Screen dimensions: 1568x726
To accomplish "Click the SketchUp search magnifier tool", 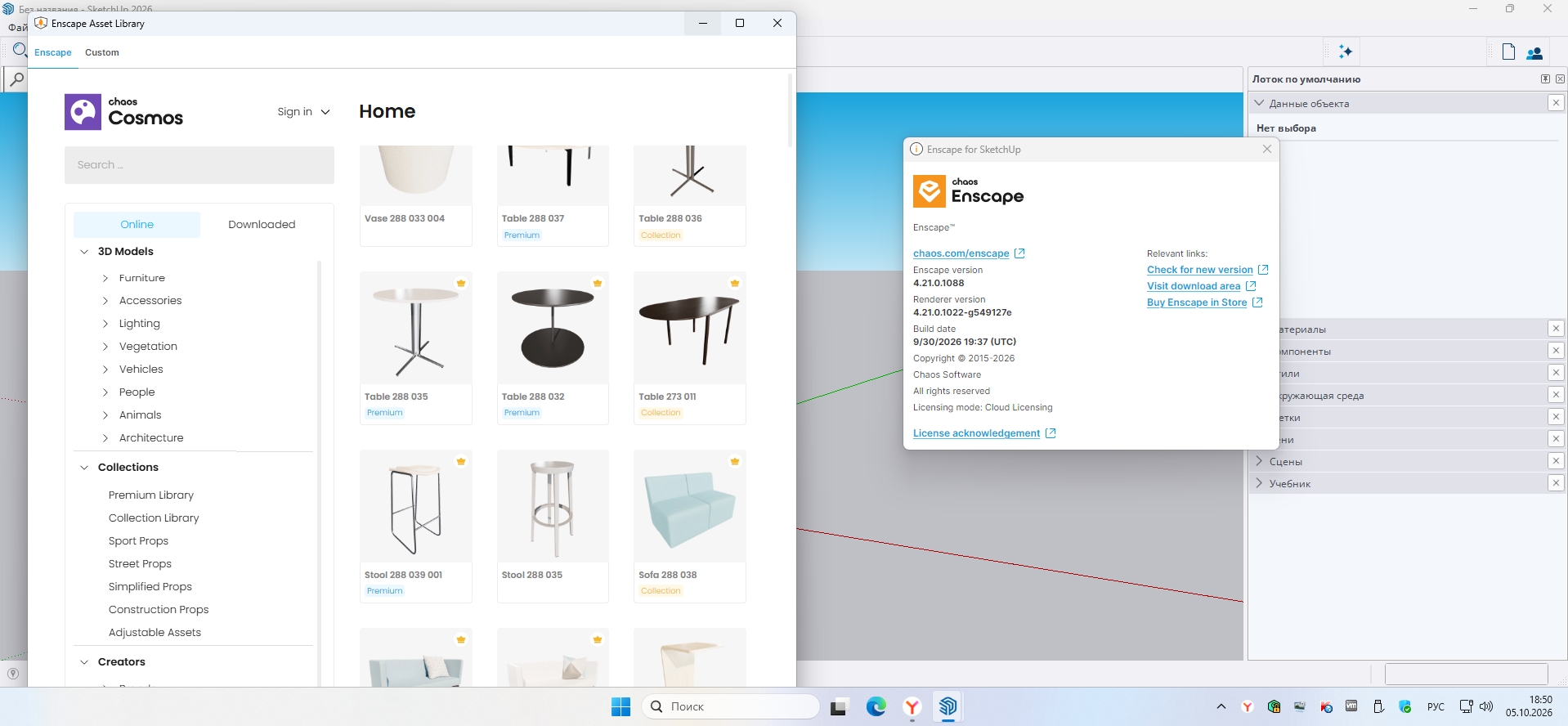I will click(16, 79).
